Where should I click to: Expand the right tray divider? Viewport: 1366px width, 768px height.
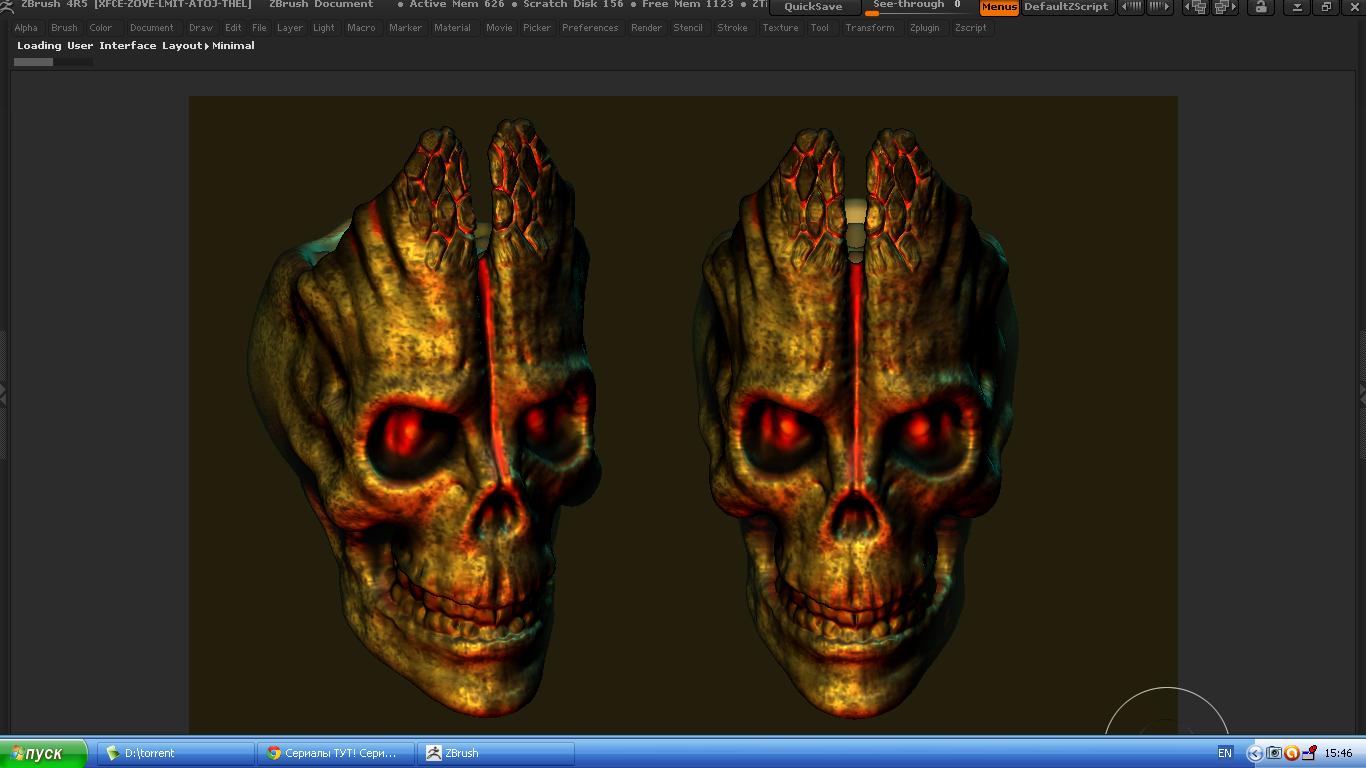click(x=1362, y=396)
